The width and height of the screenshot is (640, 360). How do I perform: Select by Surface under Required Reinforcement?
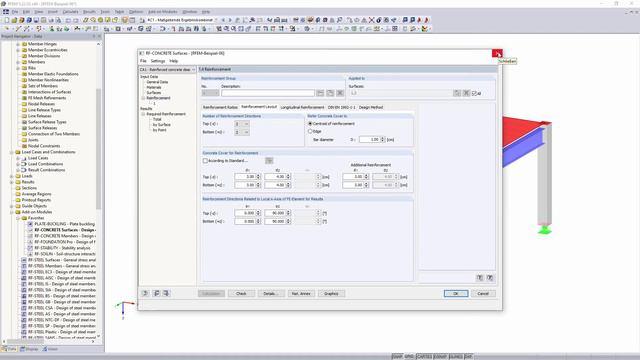[162, 124]
